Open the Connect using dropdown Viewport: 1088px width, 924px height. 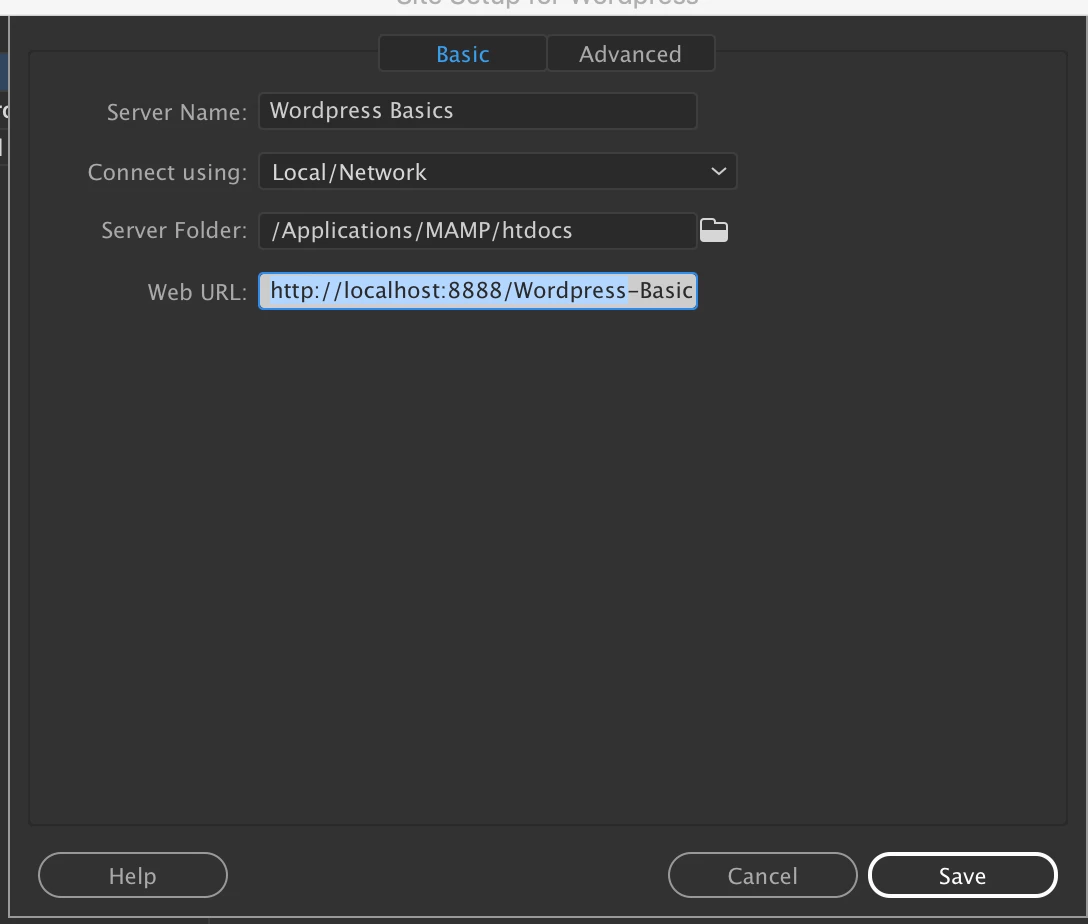click(x=498, y=171)
